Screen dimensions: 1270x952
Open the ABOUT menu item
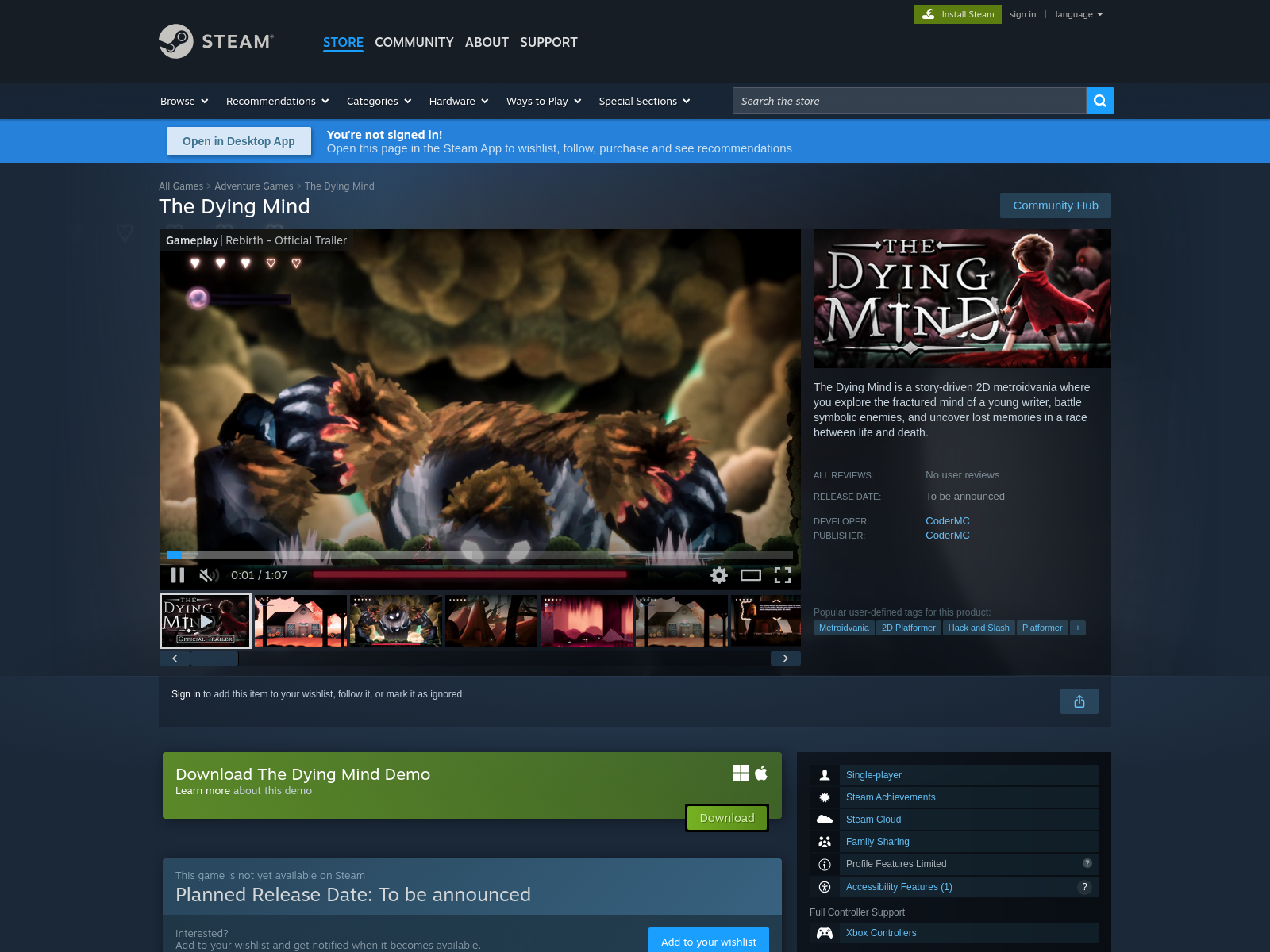pos(487,42)
